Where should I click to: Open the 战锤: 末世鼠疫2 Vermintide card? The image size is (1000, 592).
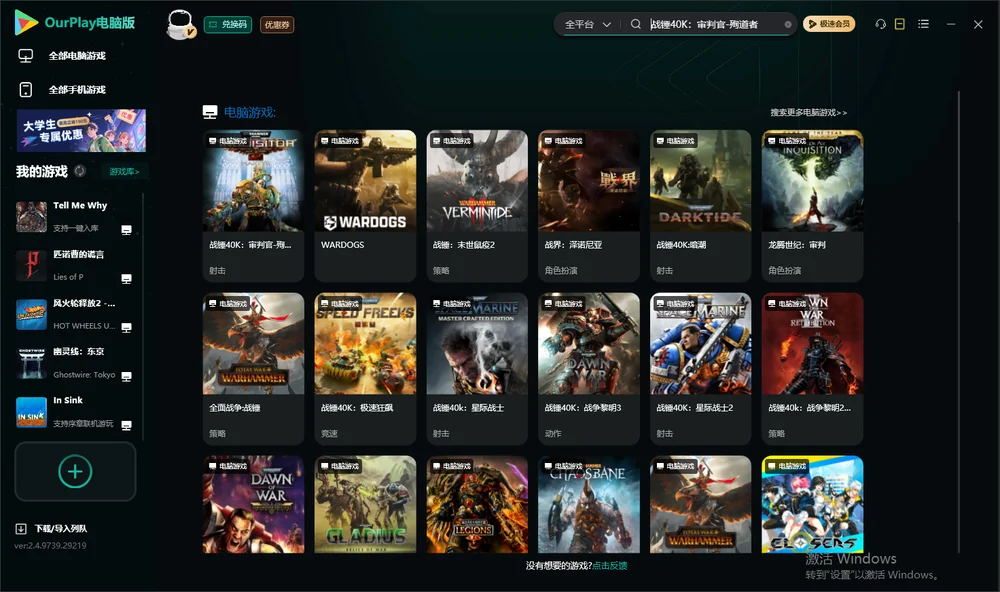pos(477,205)
